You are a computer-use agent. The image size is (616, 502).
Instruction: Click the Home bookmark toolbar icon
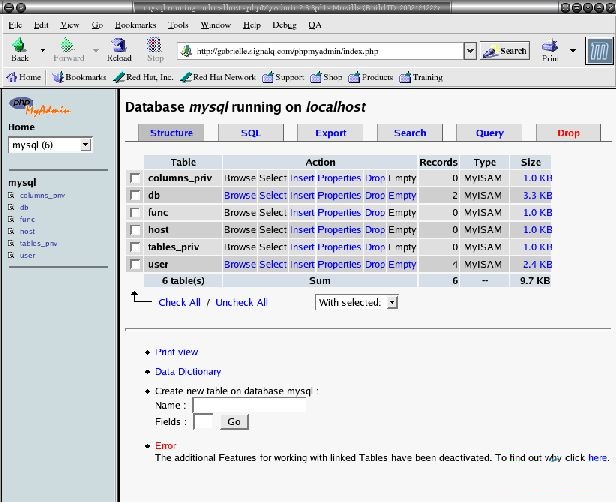click(23, 77)
